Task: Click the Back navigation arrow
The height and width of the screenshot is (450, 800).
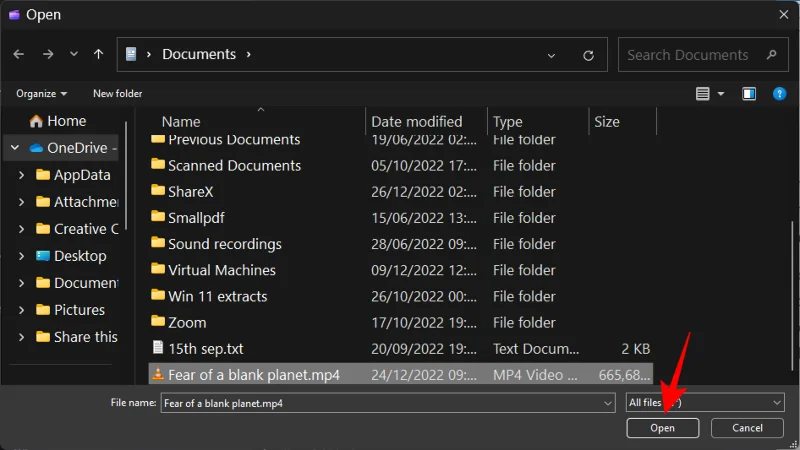Action: pos(21,54)
